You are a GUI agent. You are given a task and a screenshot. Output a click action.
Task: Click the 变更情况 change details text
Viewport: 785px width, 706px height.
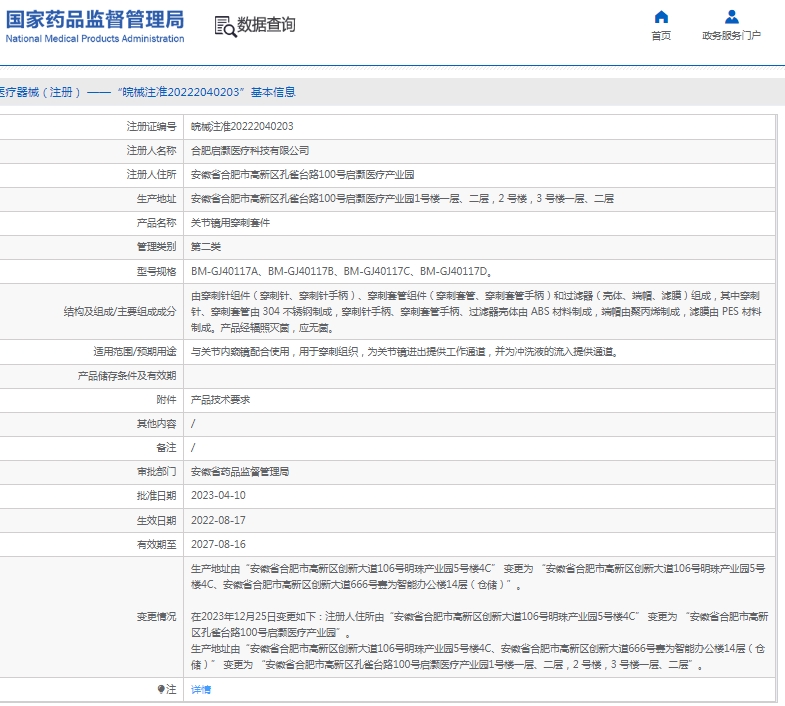[479, 617]
